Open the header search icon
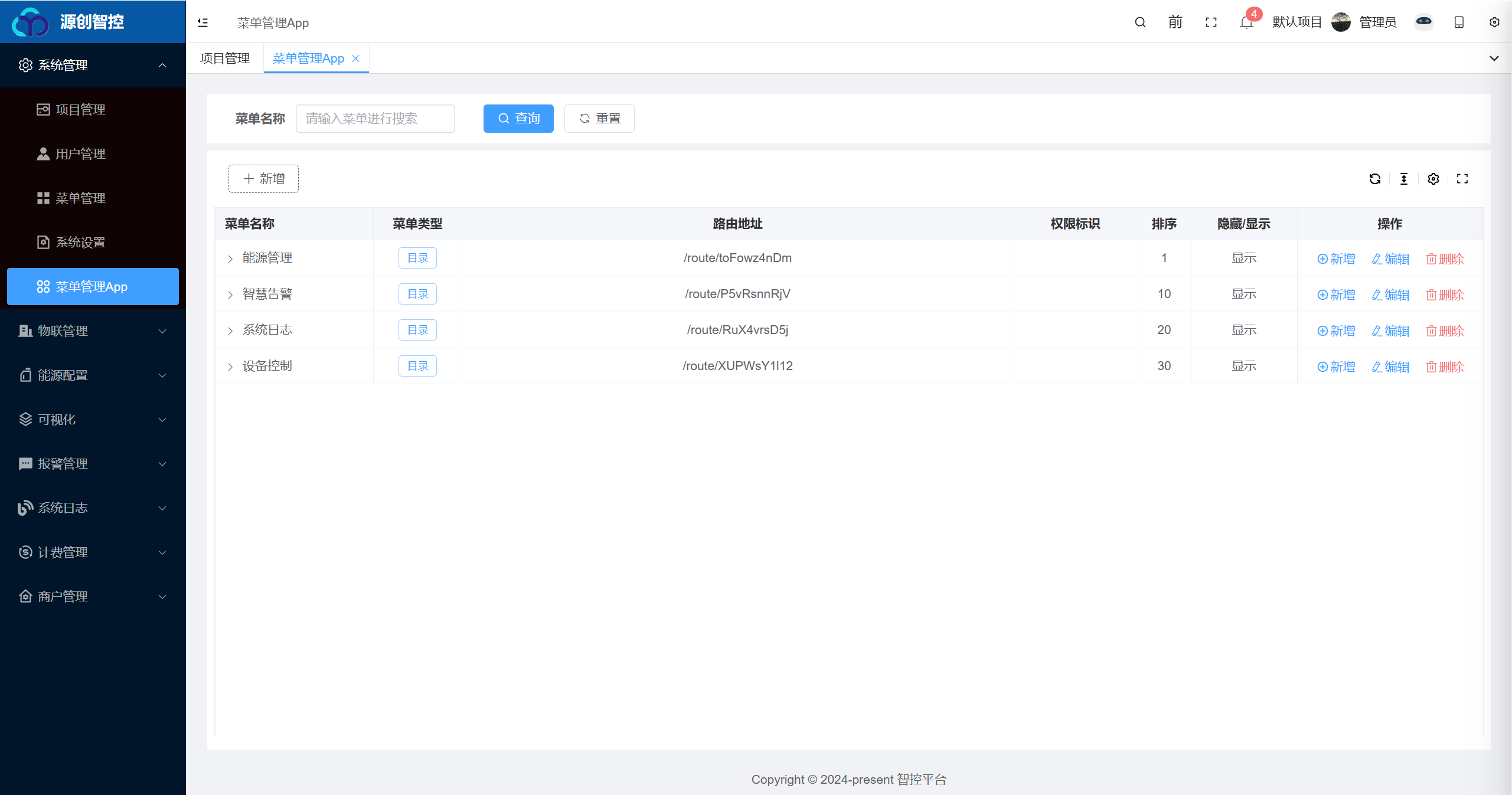This screenshot has width=1512, height=795. [x=1140, y=22]
